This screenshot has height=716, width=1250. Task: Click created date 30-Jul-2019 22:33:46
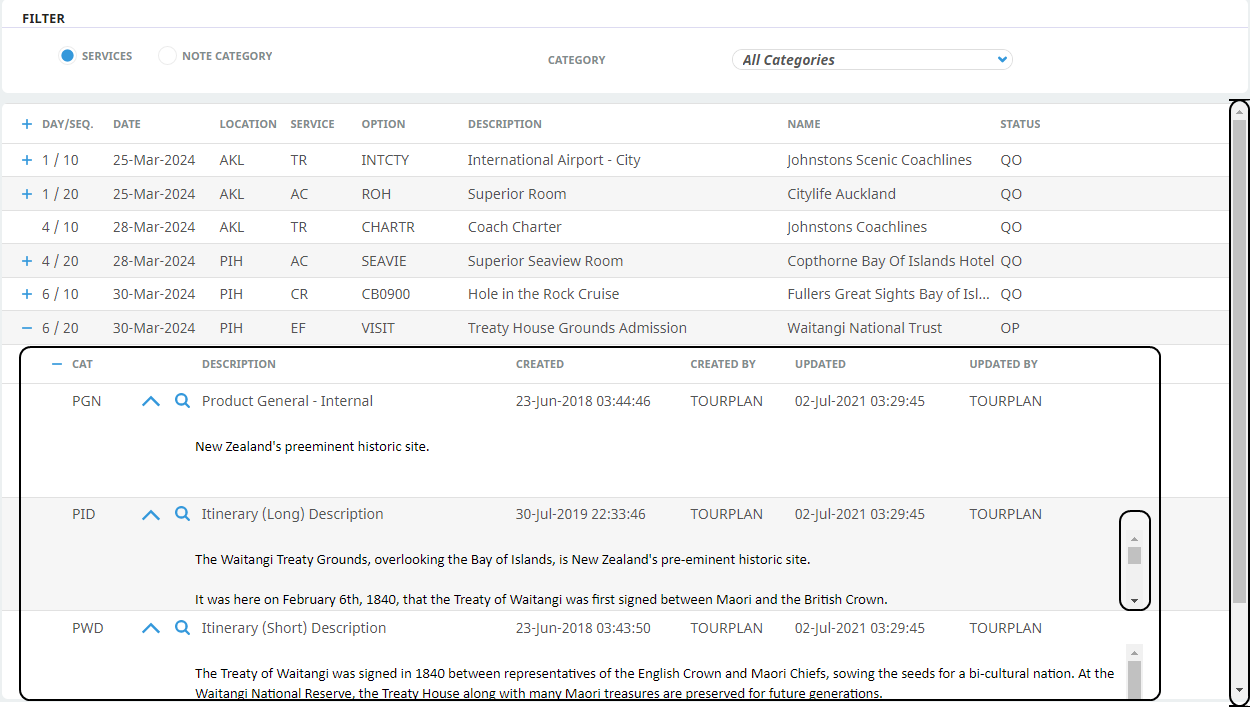581,514
